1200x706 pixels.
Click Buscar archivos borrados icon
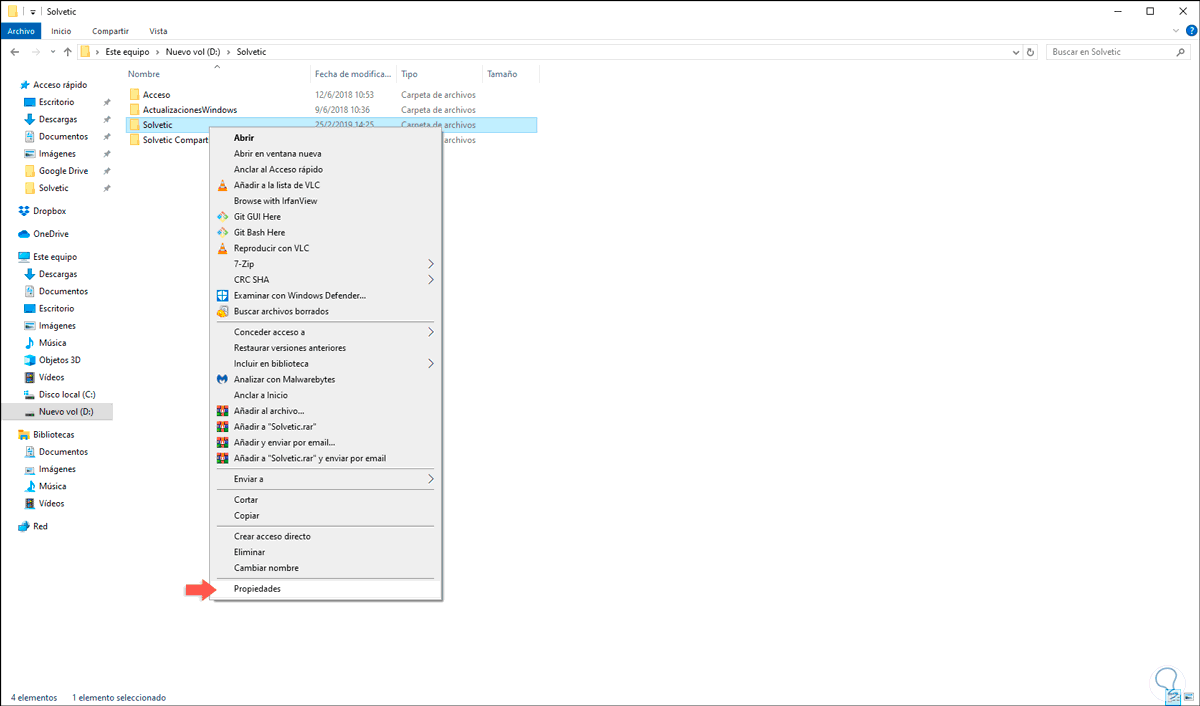click(x=224, y=311)
